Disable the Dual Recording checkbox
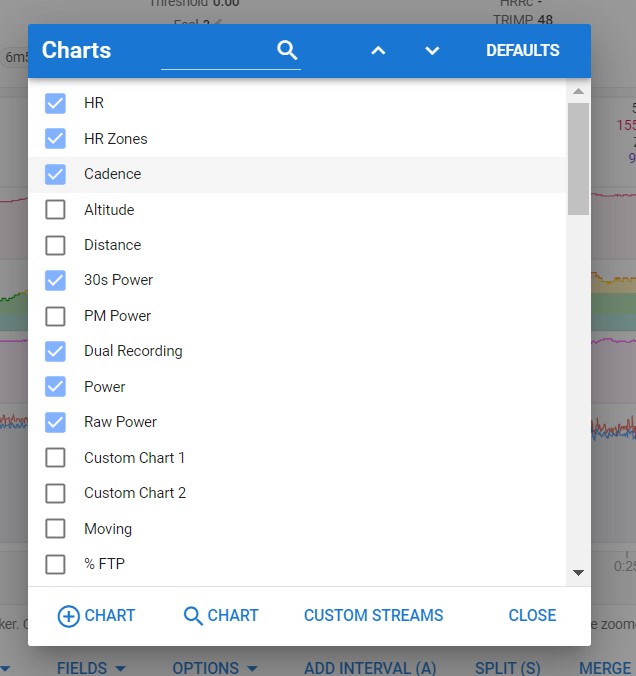Screen dimensions: 636x676 pos(56,351)
